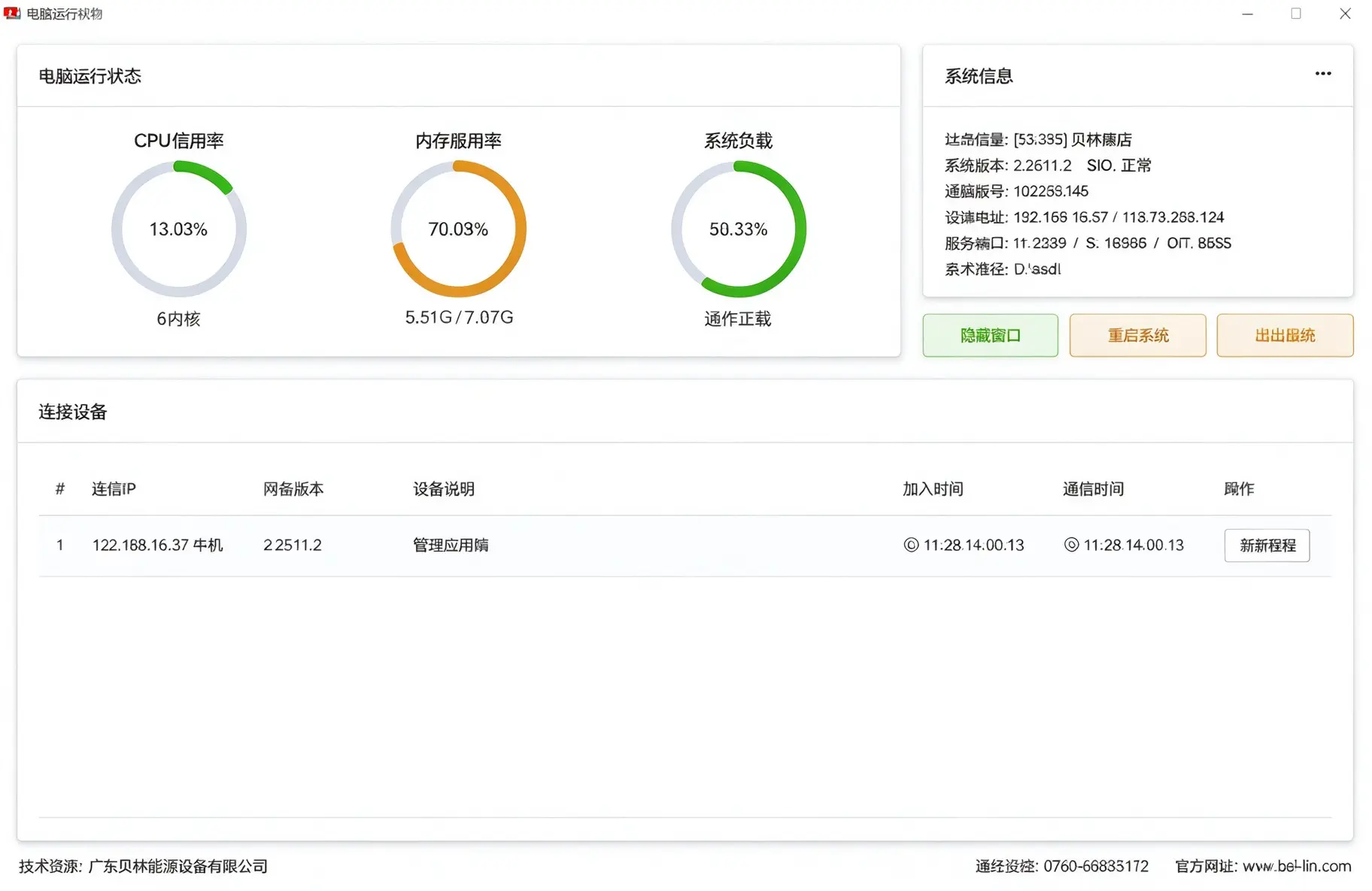The width and height of the screenshot is (1372, 891).
Task: Click the memory usage ring showing 70.03%
Action: click(x=458, y=229)
